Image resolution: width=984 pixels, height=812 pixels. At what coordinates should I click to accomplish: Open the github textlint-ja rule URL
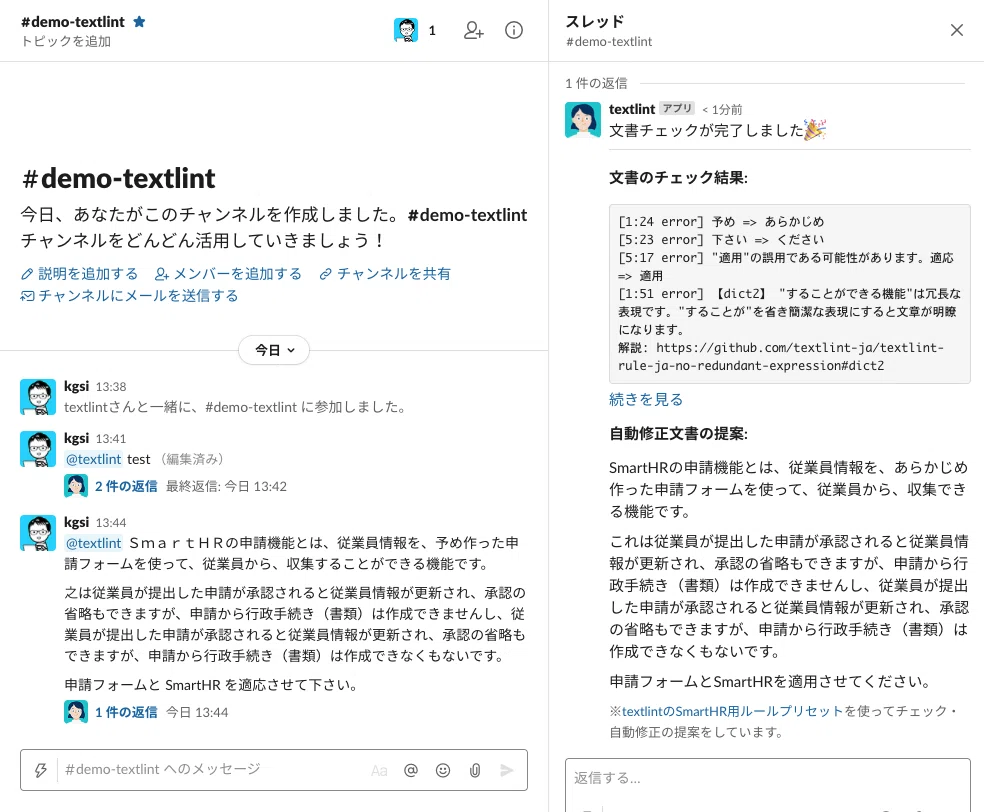(781, 356)
